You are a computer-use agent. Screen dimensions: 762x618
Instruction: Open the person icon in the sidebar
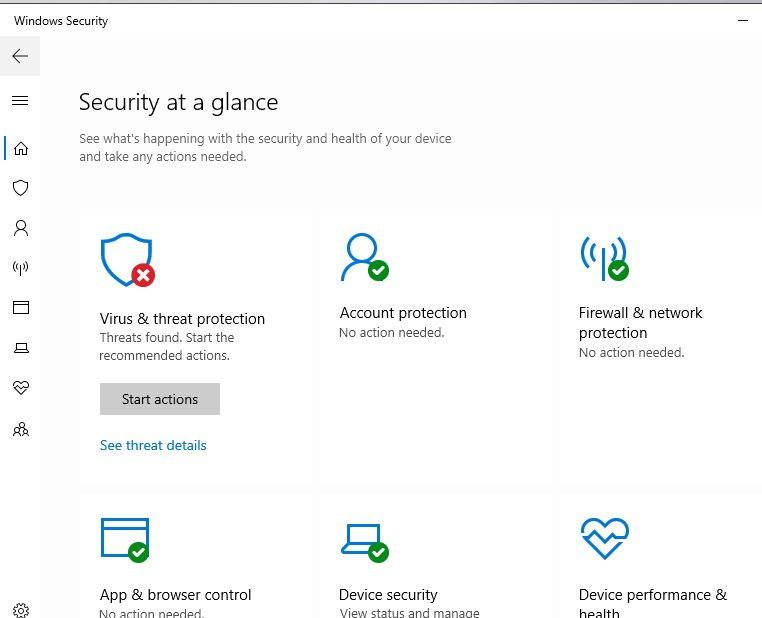(20, 228)
